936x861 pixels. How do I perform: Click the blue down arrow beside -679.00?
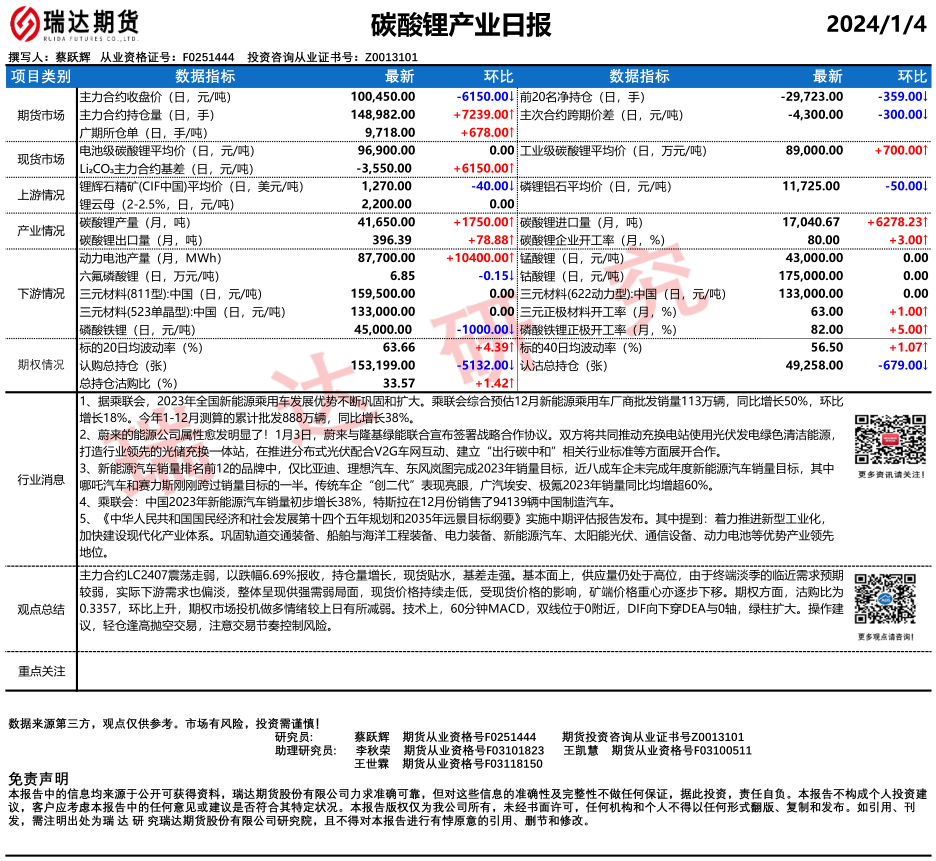point(926,366)
